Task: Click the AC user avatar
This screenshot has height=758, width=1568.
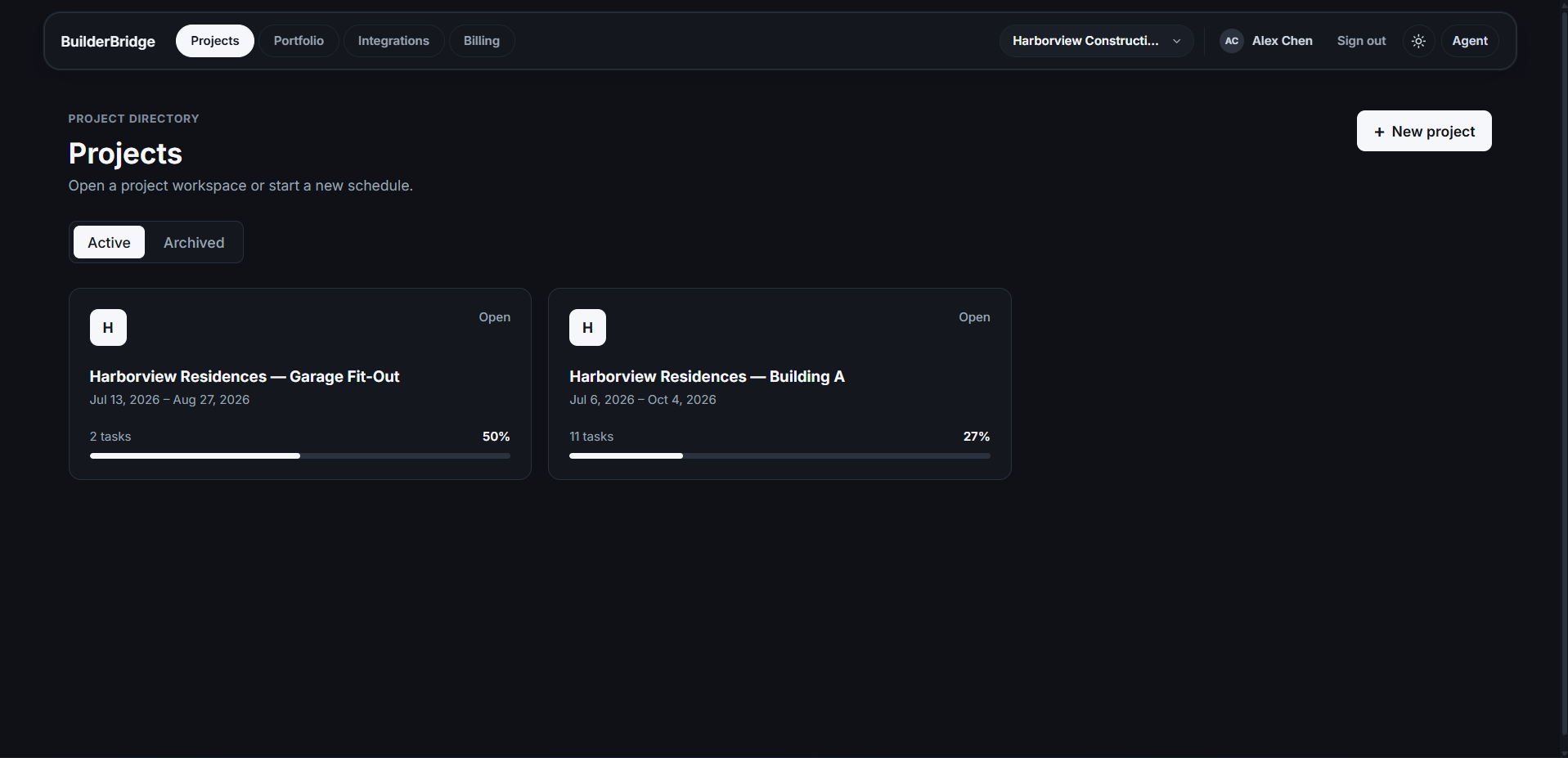Action: [1231, 41]
